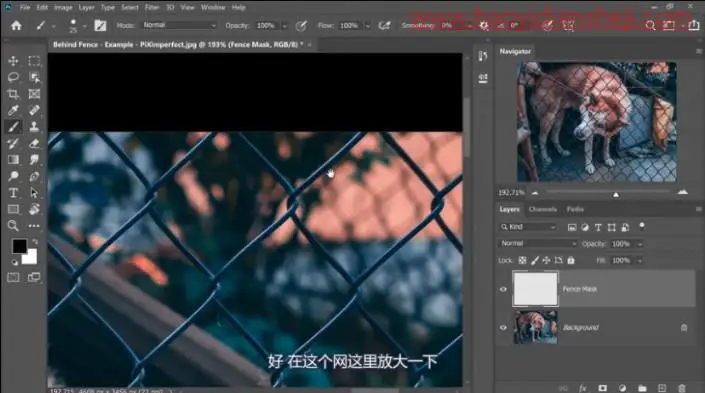Open the layer blend mode dropdown
This screenshot has height=393, width=705.
(538, 243)
